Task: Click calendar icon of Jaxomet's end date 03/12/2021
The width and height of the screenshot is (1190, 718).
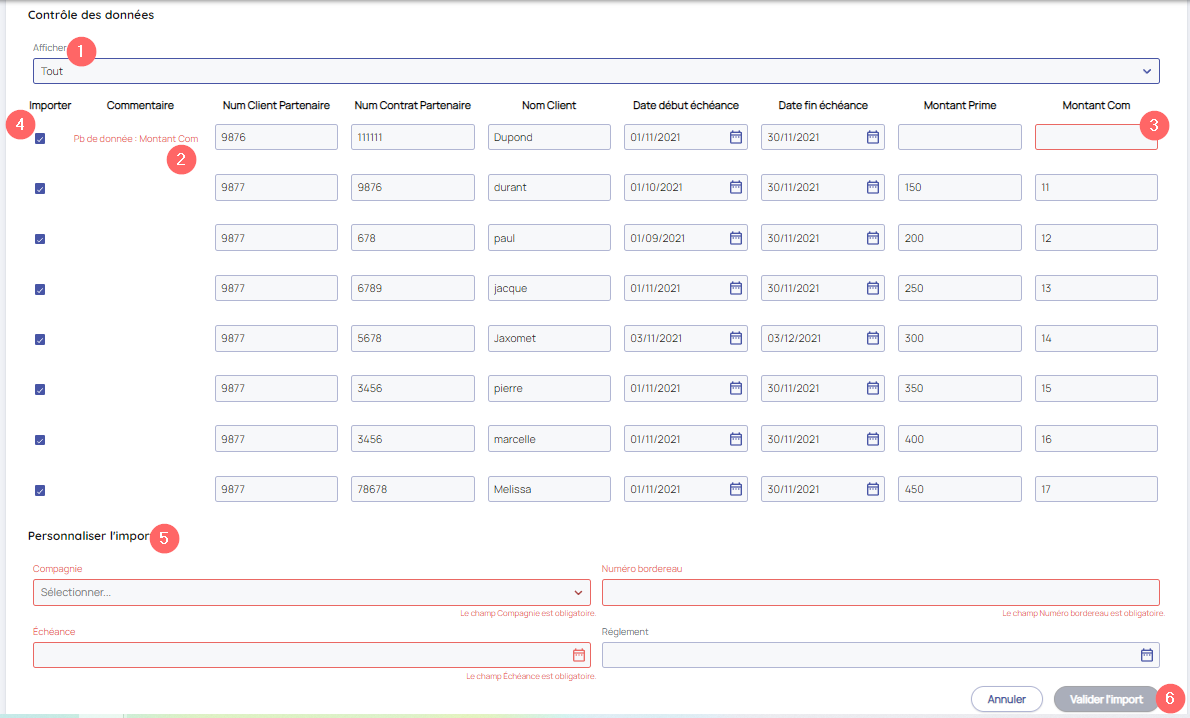Action: tap(872, 338)
